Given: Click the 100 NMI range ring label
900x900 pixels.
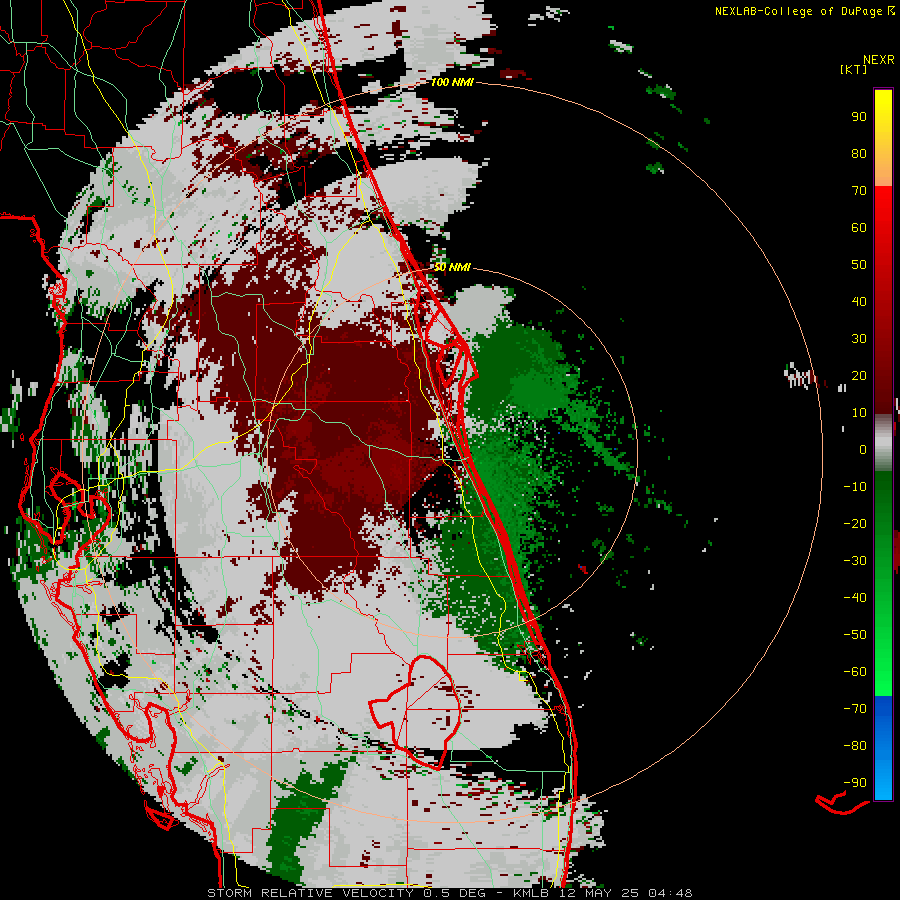Looking at the screenshot, I should point(451,82).
